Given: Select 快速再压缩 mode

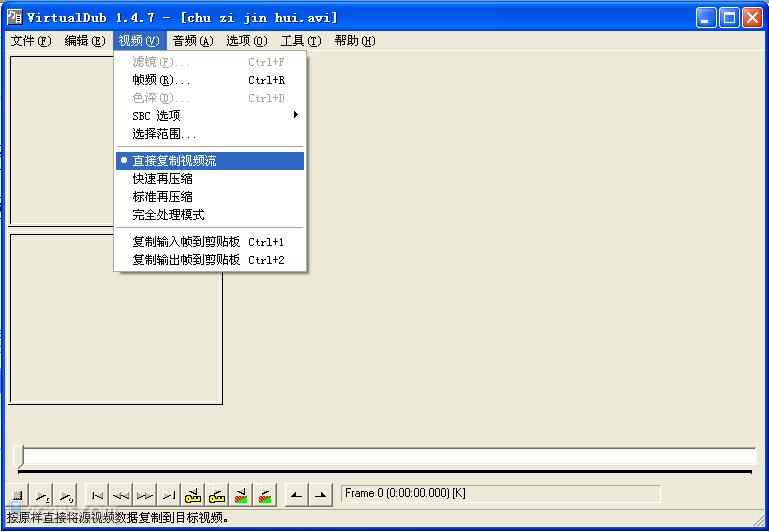Looking at the screenshot, I should click(x=210, y=179).
